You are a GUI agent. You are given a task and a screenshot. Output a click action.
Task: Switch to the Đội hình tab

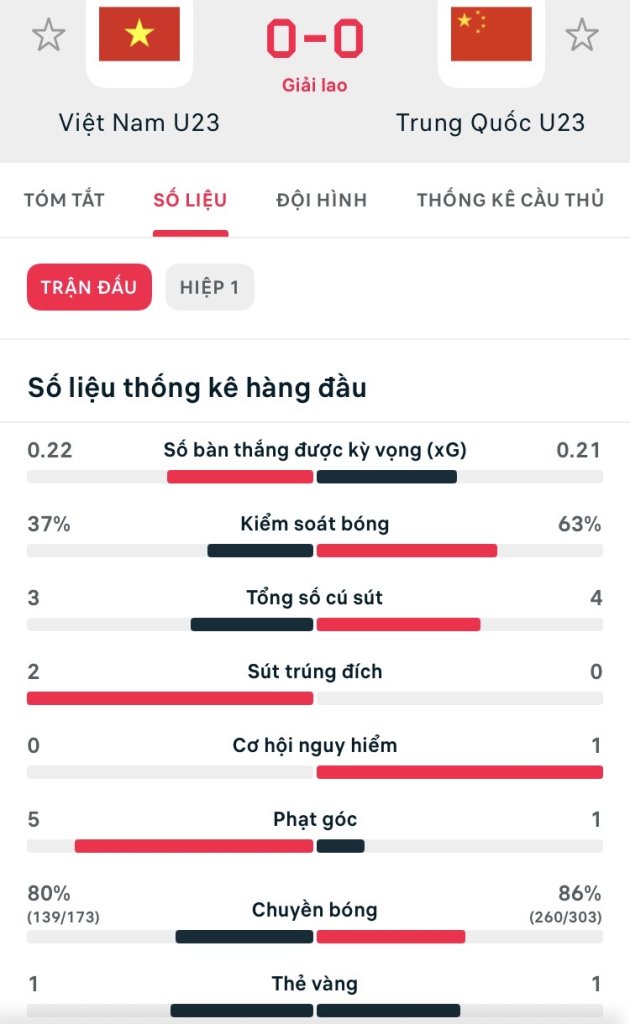(322, 200)
